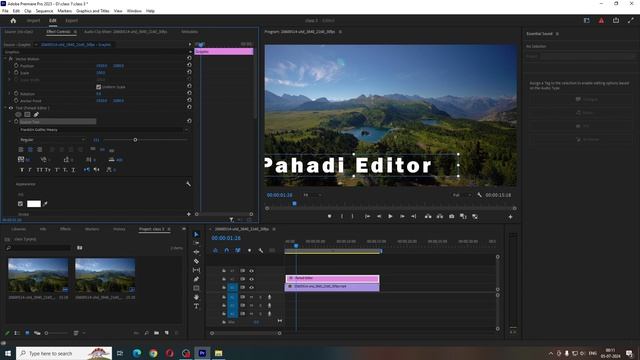Select the Track Select Forward tool

(196, 243)
